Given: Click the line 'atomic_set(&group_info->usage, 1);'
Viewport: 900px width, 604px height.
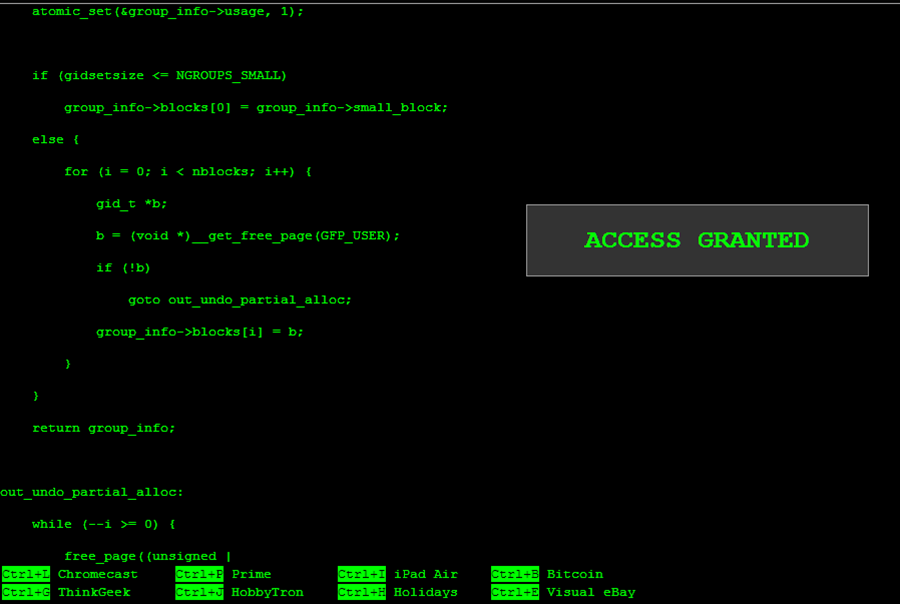Looking at the screenshot, I should (x=168, y=11).
